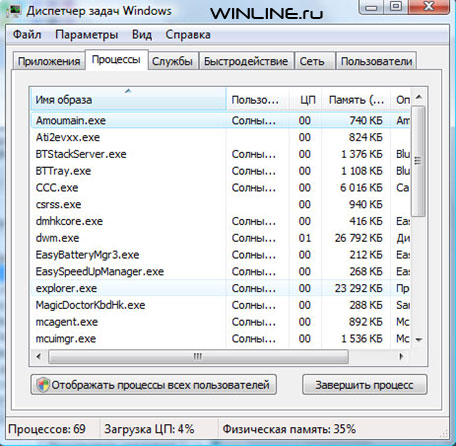Click the horizontal scrollbar thumb
Viewport: 456px width, 446px height.
click(x=198, y=357)
